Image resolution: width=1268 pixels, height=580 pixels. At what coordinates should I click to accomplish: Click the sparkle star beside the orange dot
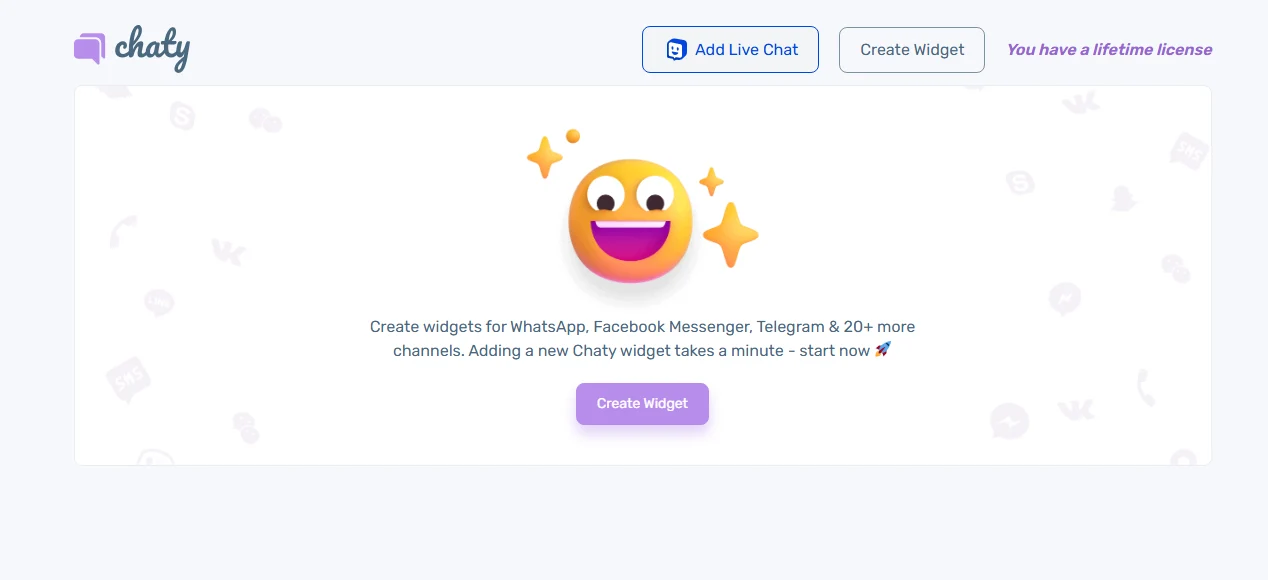coord(545,158)
